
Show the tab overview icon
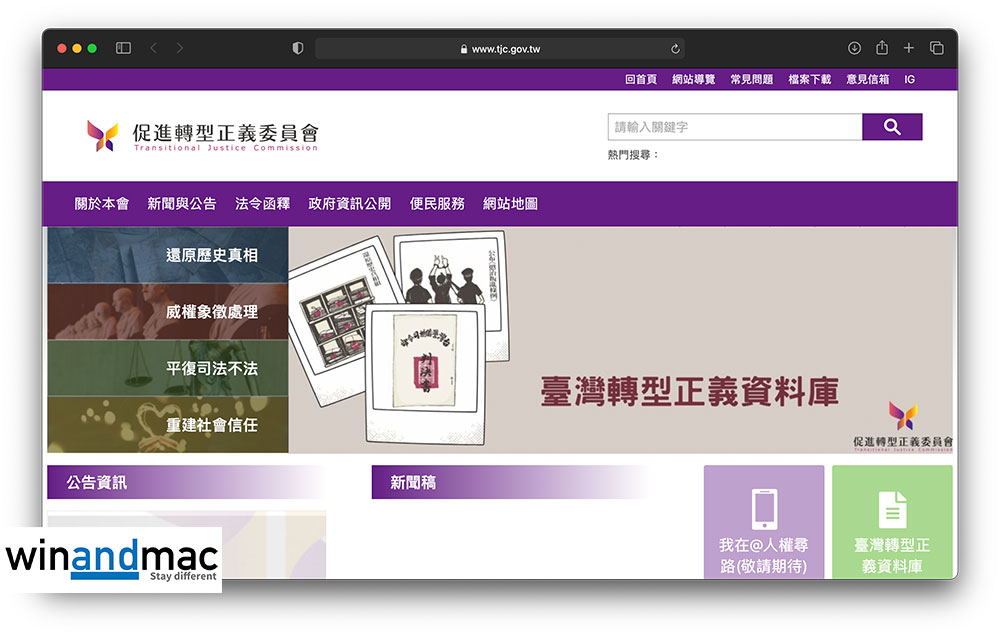pos(937,48)
